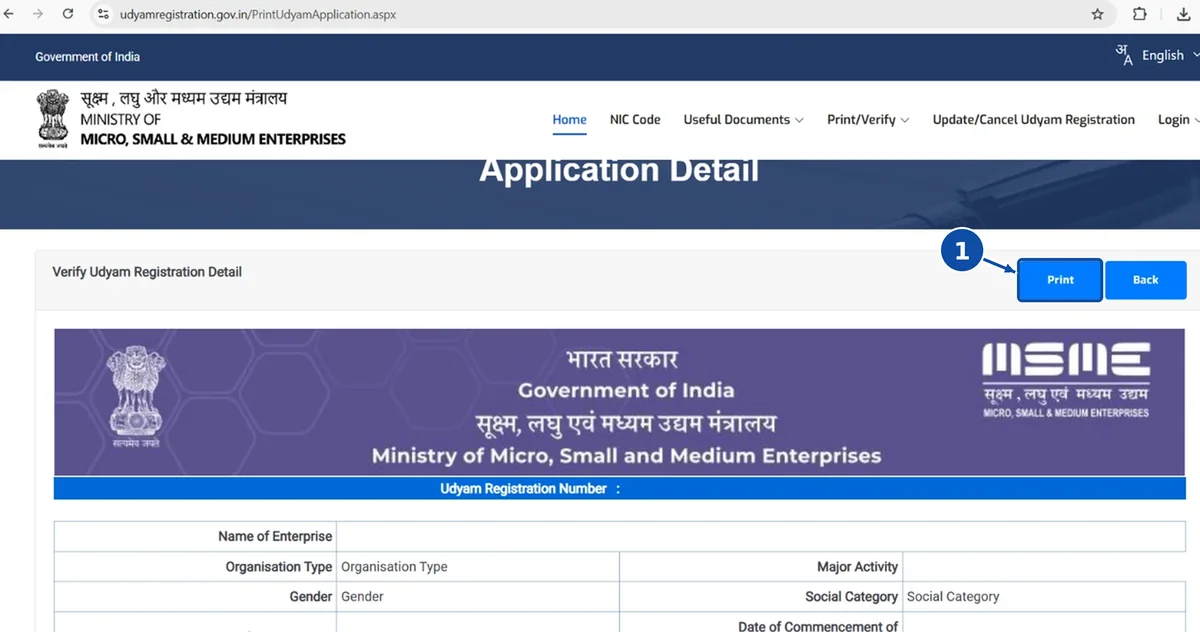Click 'Verify Udyam Registration Detail' heading

[147, 272]
